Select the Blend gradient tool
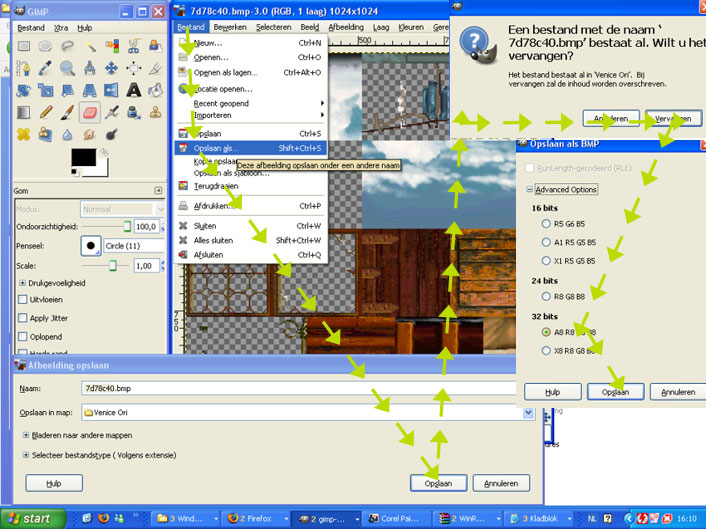706x529 pixels. 23,112
